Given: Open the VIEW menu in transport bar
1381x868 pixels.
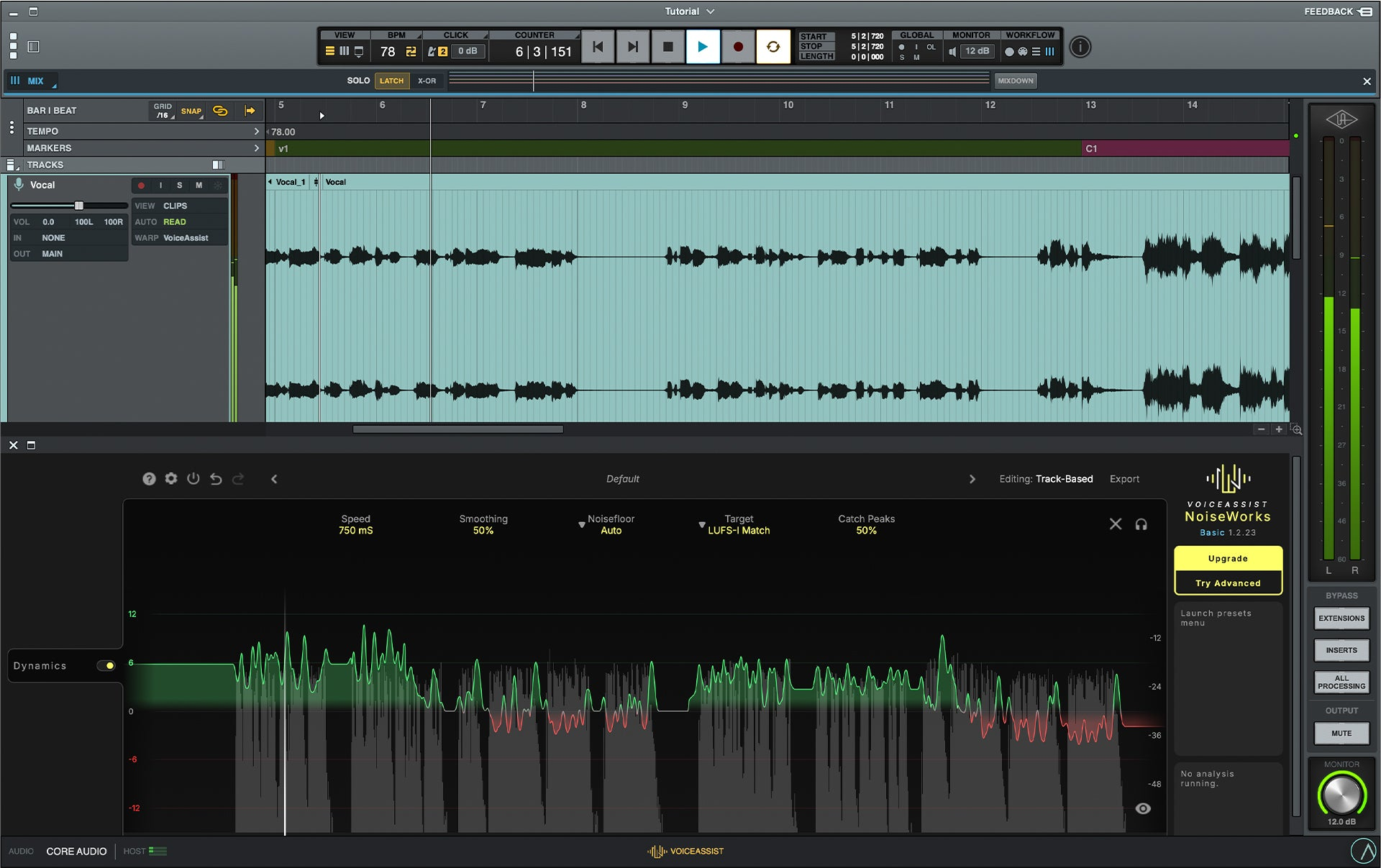Looking at the screenshot, I should pyautogui.click(x=345, y=35).
